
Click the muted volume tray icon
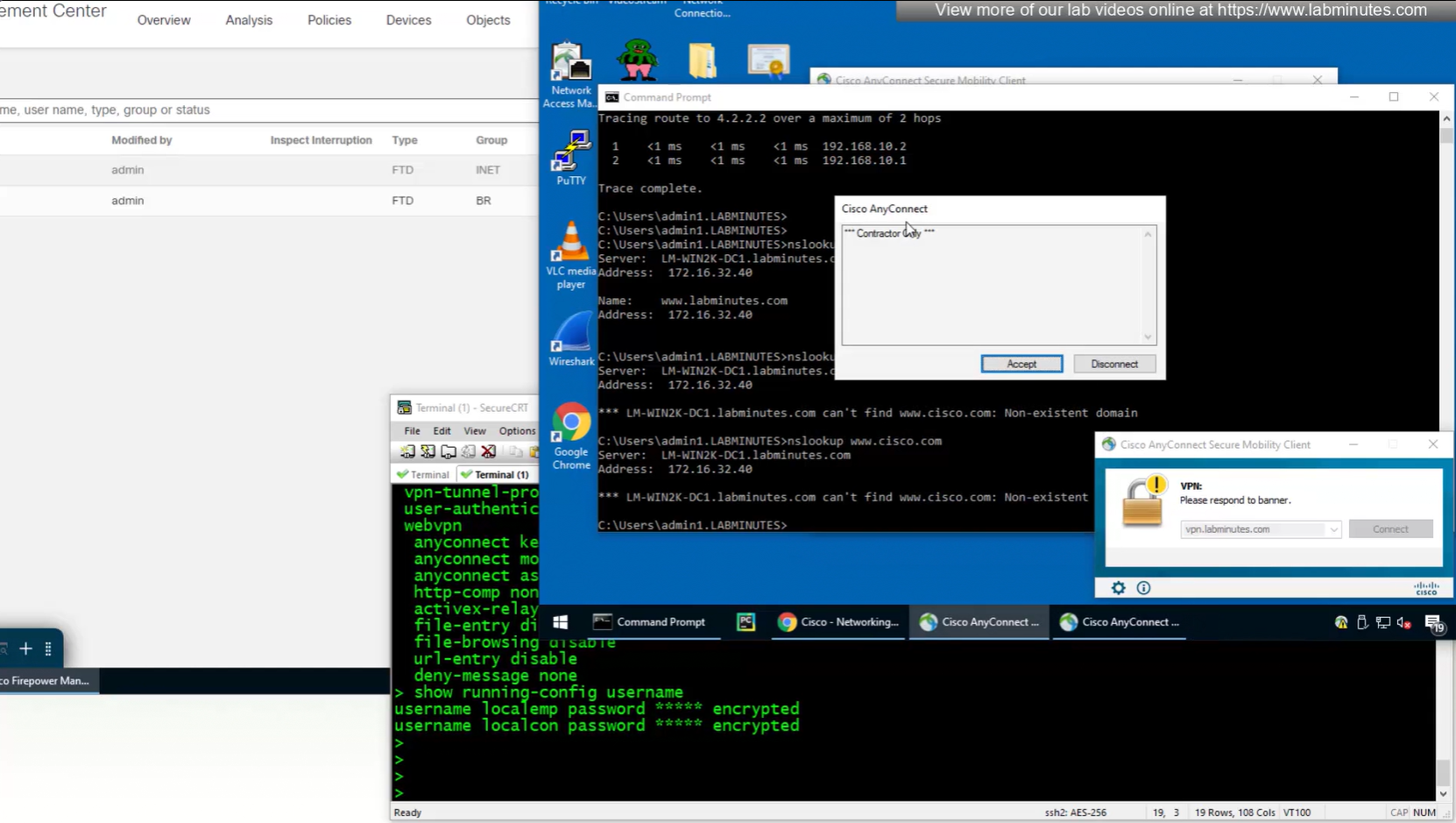(1403, 622)
